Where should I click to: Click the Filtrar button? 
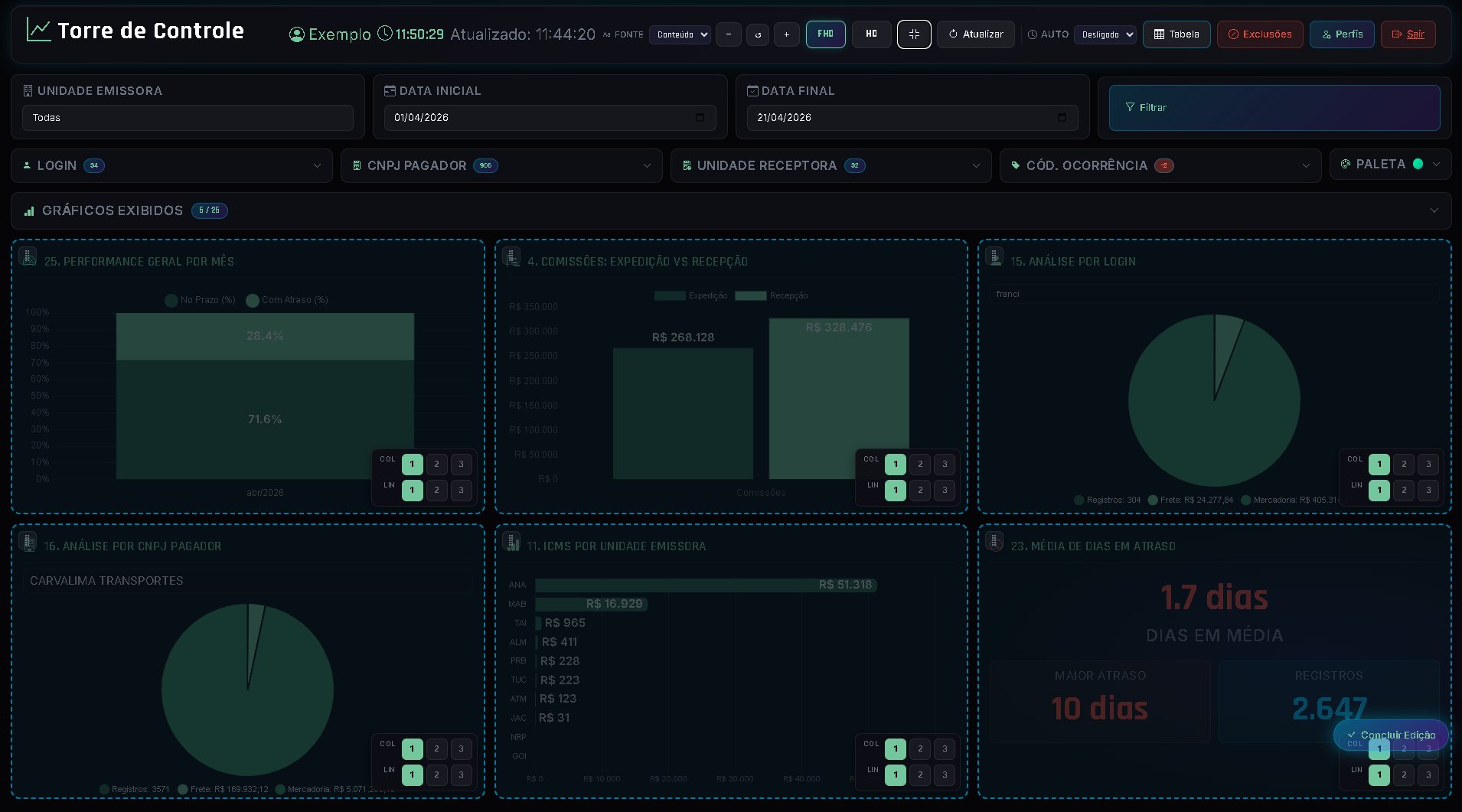(1274, 108)
